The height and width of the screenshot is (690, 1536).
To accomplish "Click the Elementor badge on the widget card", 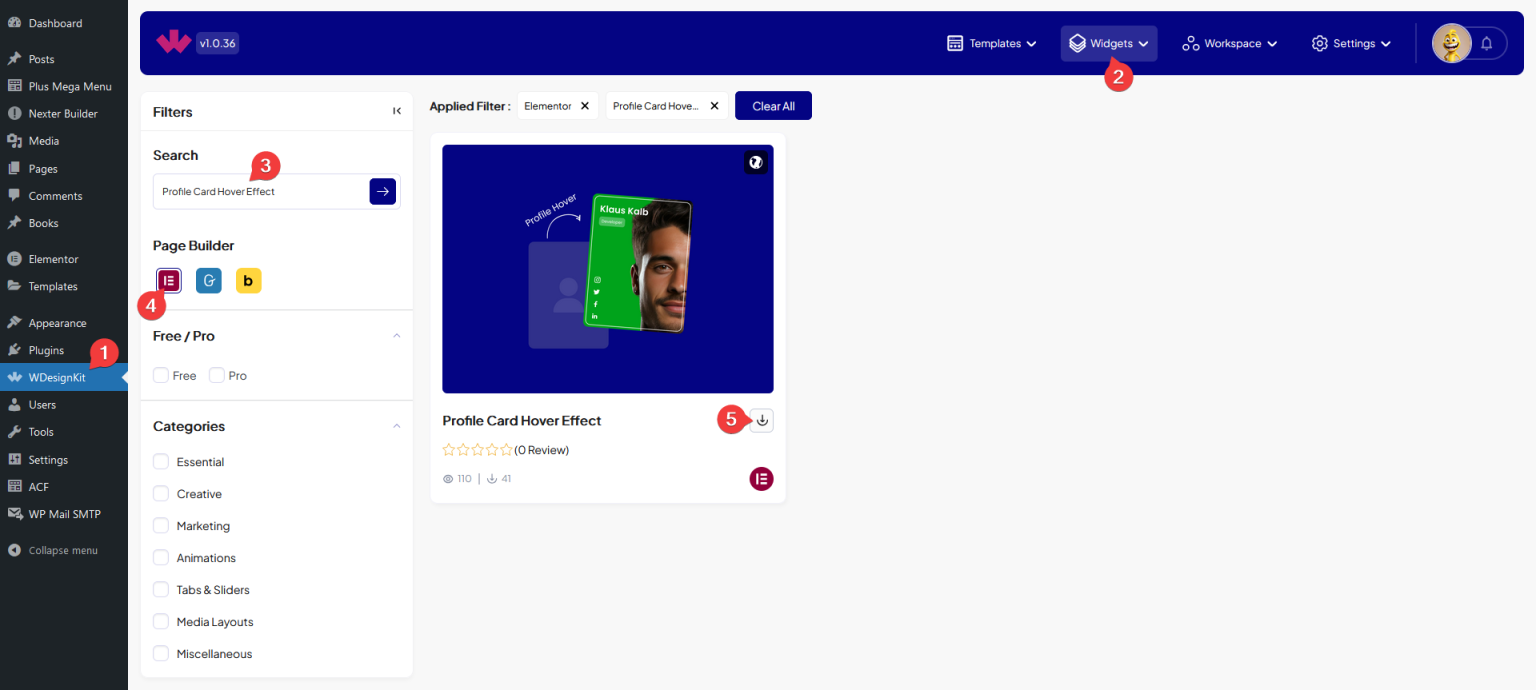I will 761,479.
